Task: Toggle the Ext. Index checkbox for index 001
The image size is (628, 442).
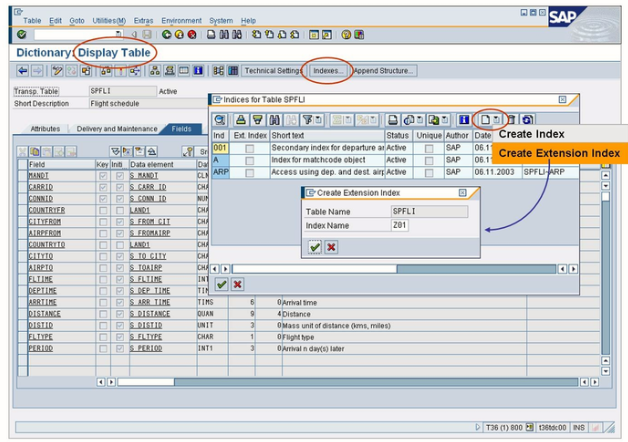Action: [249, 147]
